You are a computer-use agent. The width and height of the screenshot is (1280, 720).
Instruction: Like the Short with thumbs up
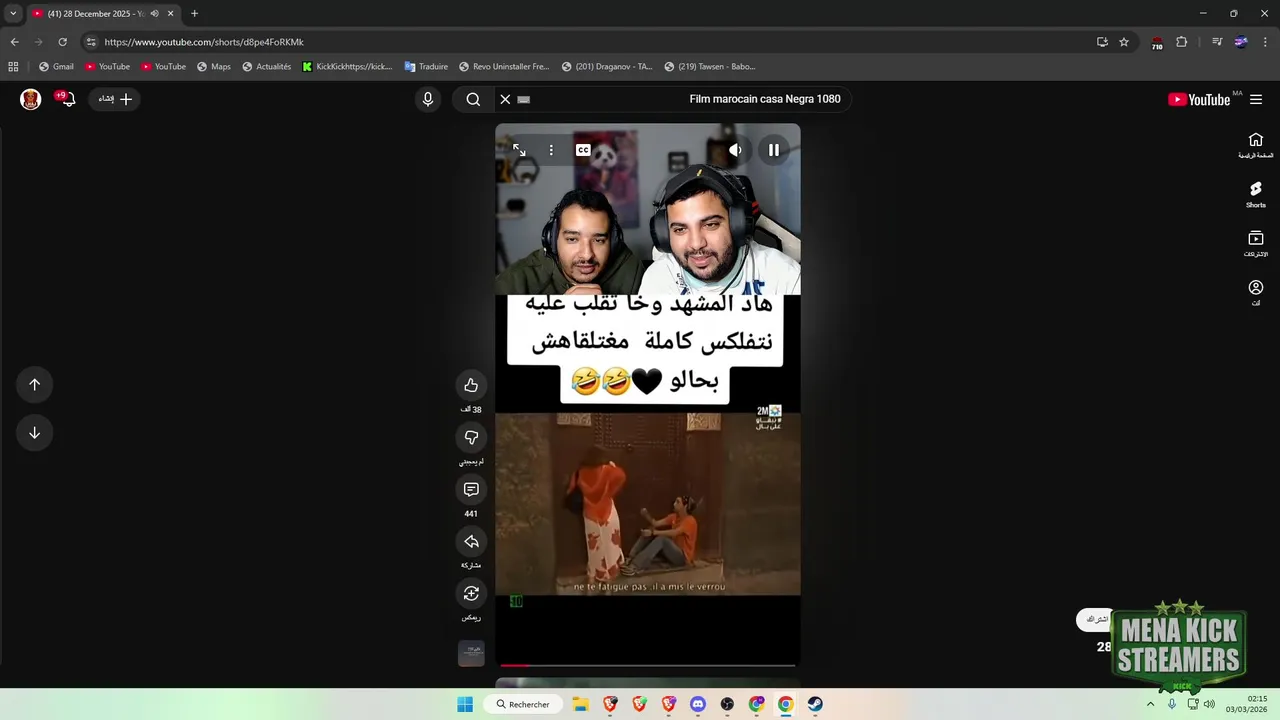click(471, 385)
